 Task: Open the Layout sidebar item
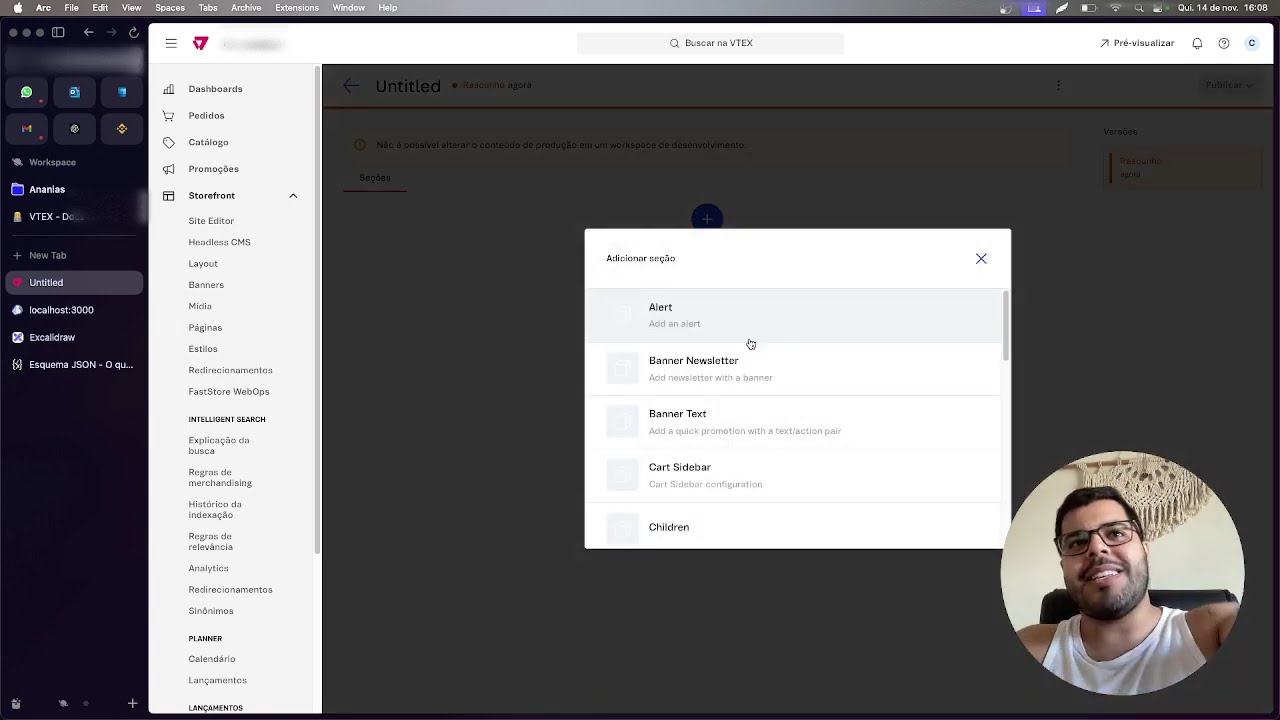tap(203, 264)
